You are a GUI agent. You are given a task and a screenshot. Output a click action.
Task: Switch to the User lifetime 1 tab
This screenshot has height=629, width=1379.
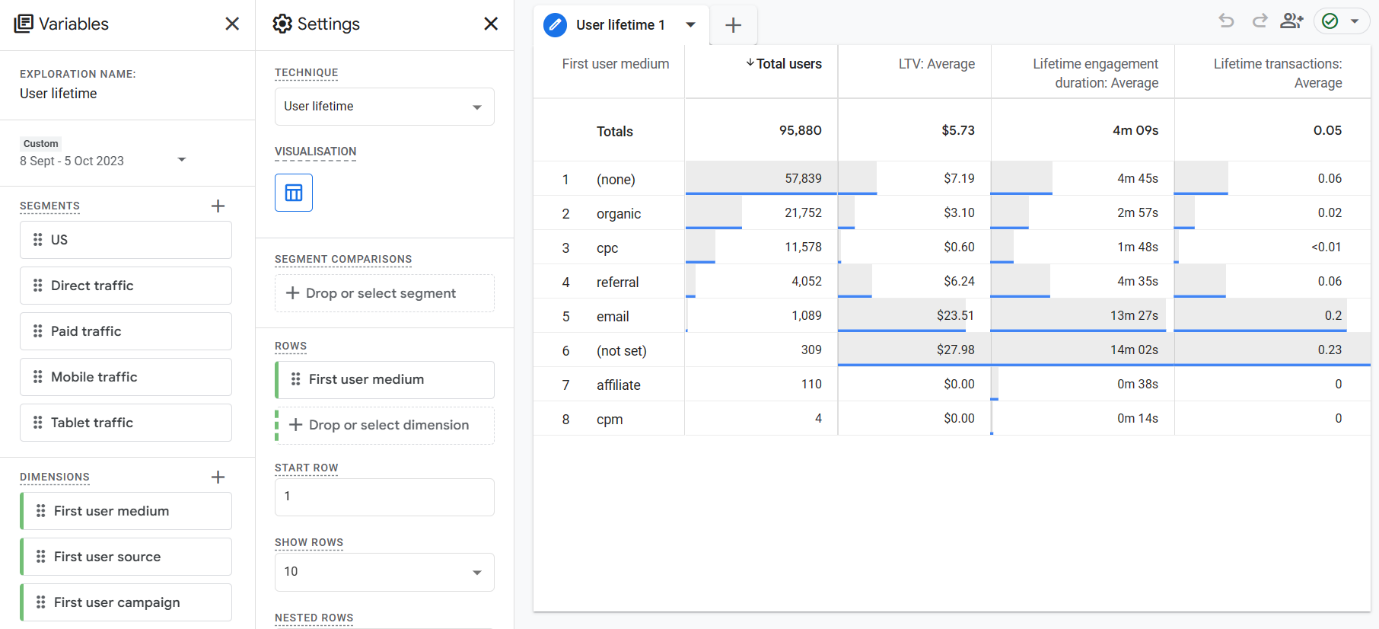click(x=621, y=25)
